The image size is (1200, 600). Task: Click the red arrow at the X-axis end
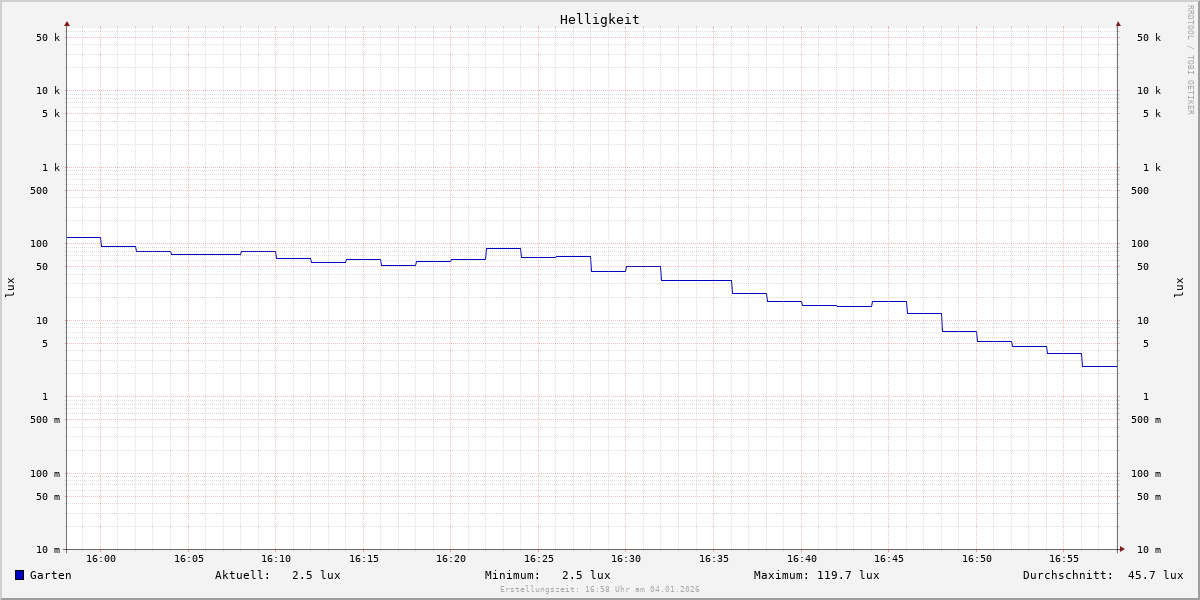click(1122, 549)
